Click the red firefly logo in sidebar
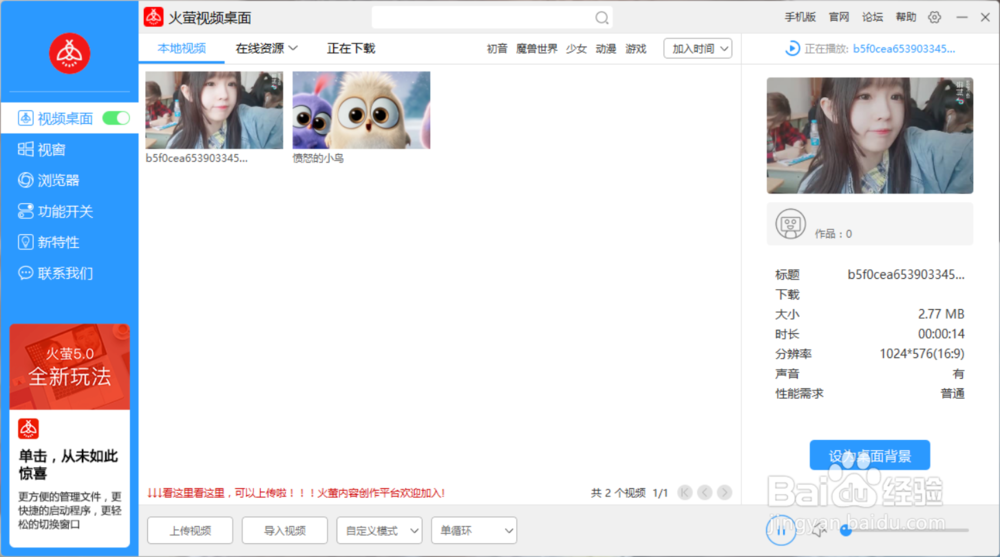This screenshot has width=1000, height=557. [x=70, y=54]
